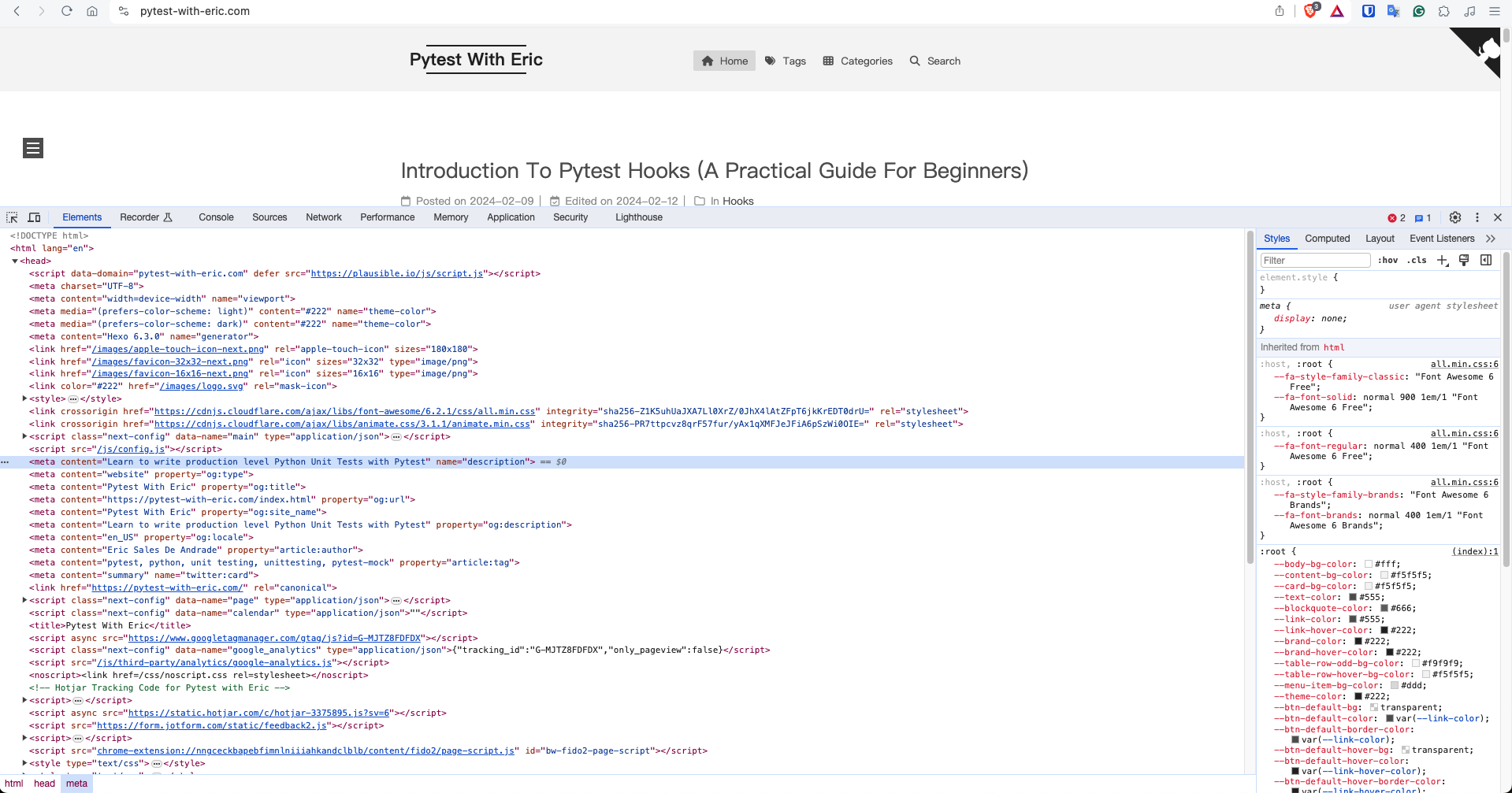Collapse the head element node
Image resolution: width=1512 pixels, height=793 pixels.
click(15, 261)
